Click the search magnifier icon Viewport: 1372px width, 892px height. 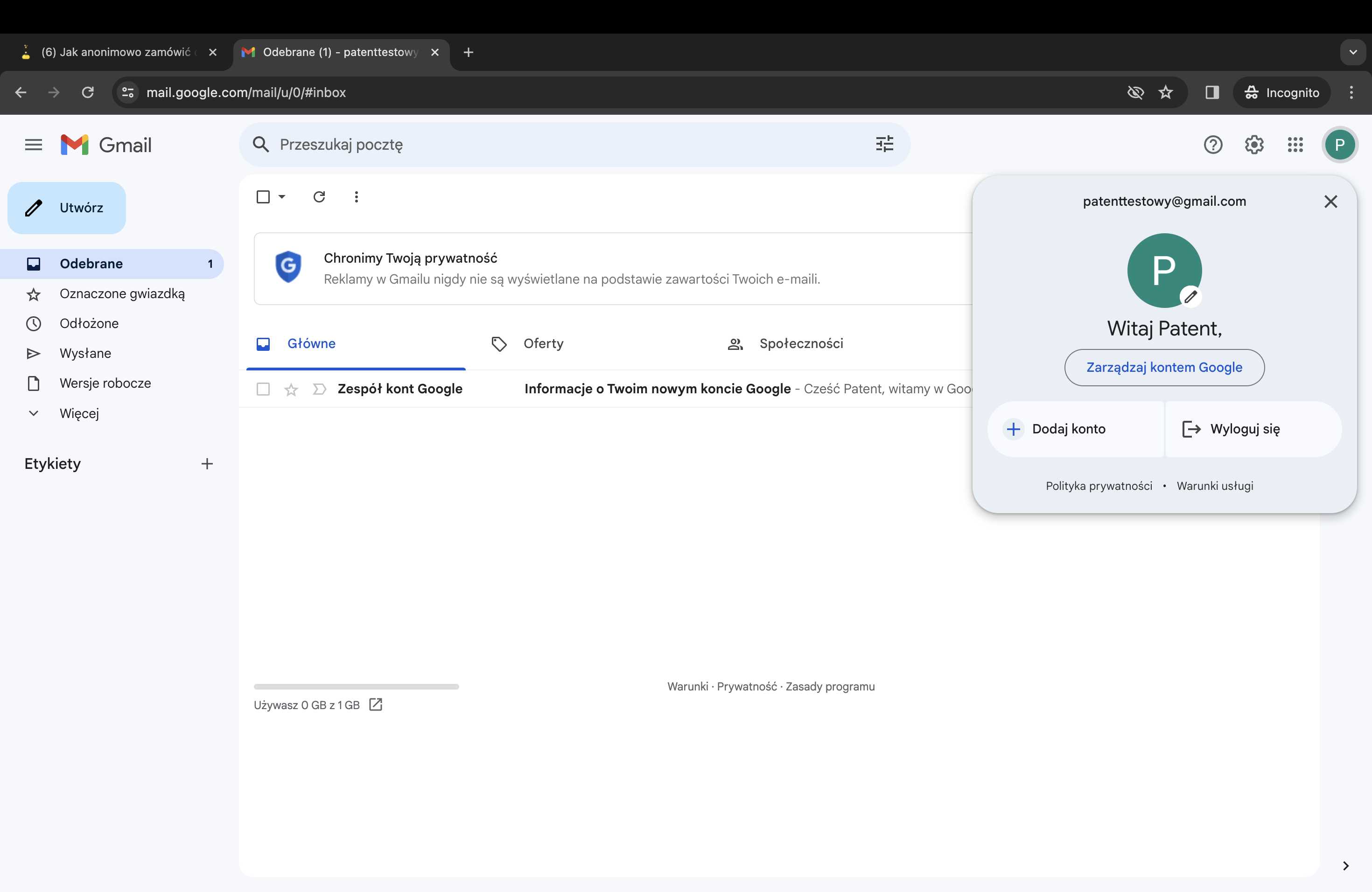(x=261, y=144)
